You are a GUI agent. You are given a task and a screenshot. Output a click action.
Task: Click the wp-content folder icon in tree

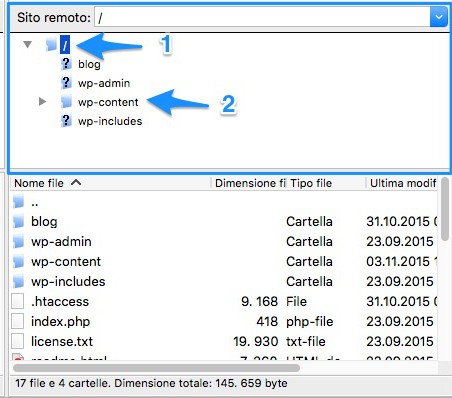click(x=66, y=101)
